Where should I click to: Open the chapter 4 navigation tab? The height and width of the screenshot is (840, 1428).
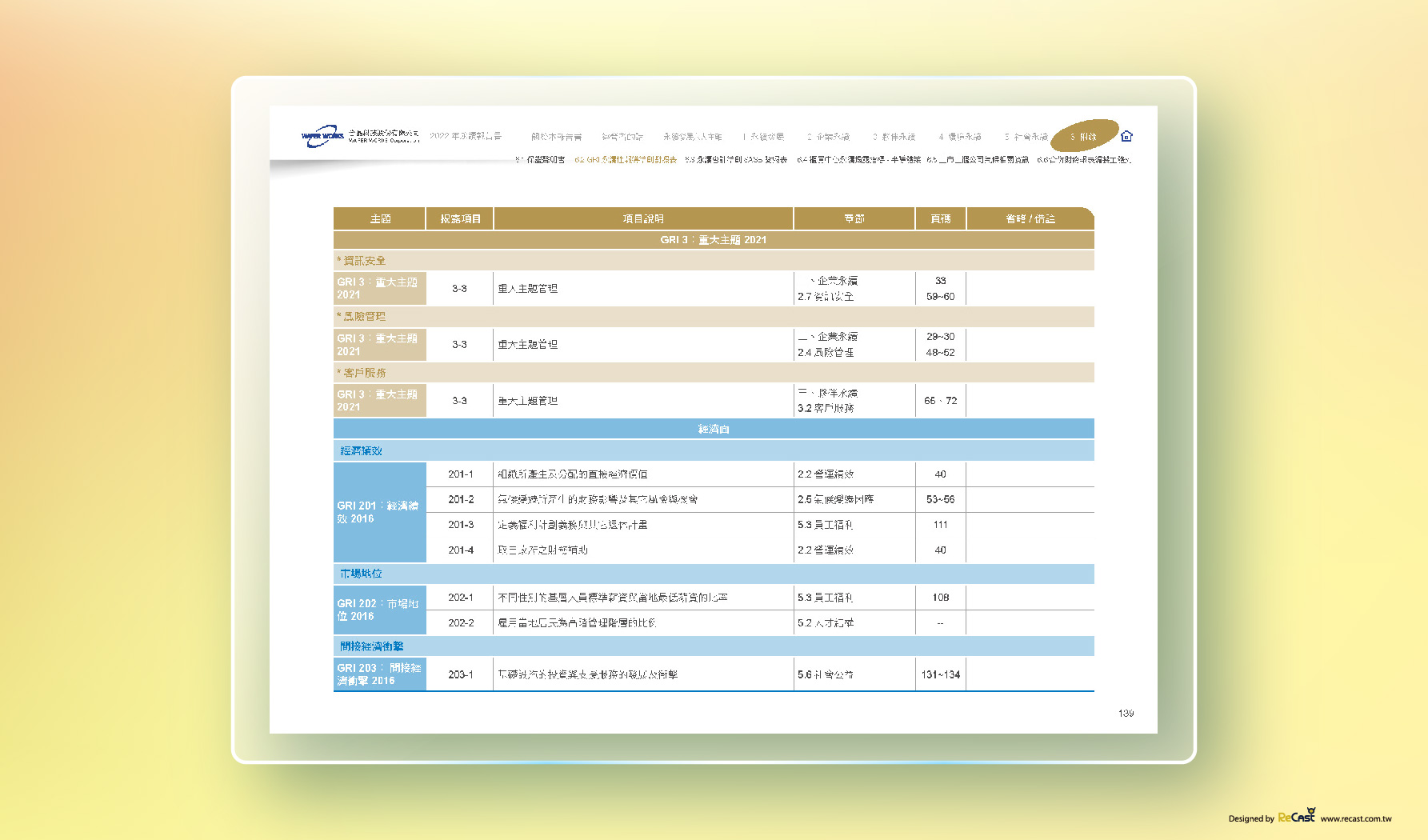tap(960, 137)
